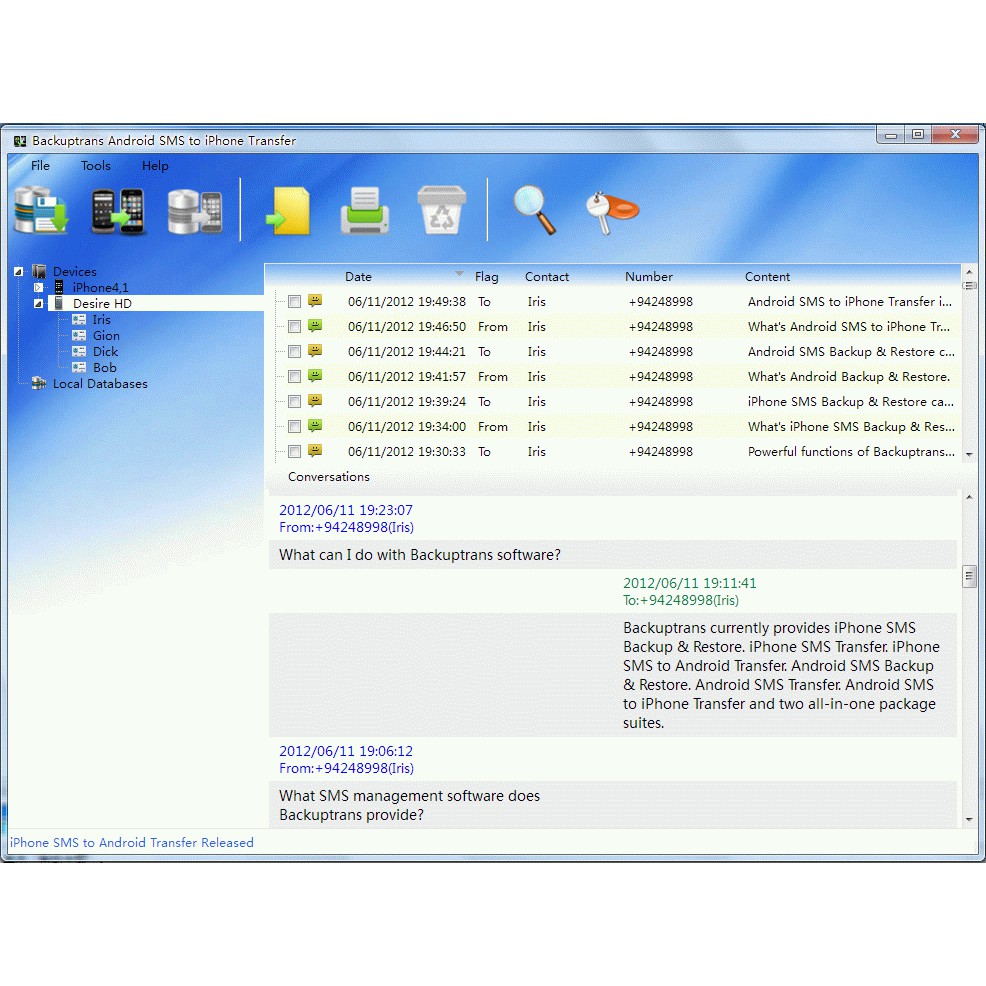Collapse the Devices tree node
This screenshot has height=986, width=986.
pyautogui.click(x=18, y=272)
